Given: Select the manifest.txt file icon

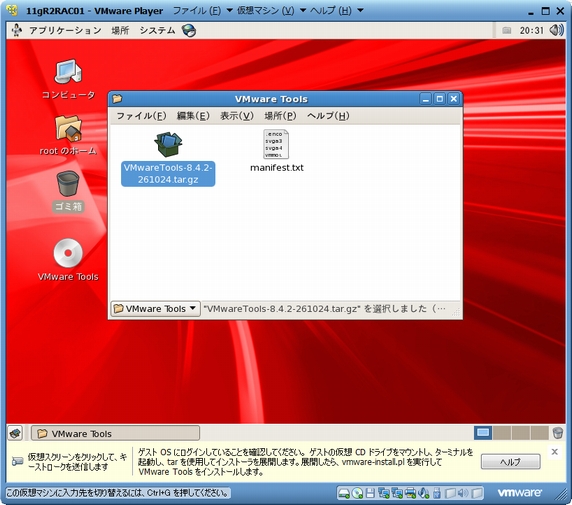Looking at the screenshot, I should pyautogui.click(x=276, y=144).
